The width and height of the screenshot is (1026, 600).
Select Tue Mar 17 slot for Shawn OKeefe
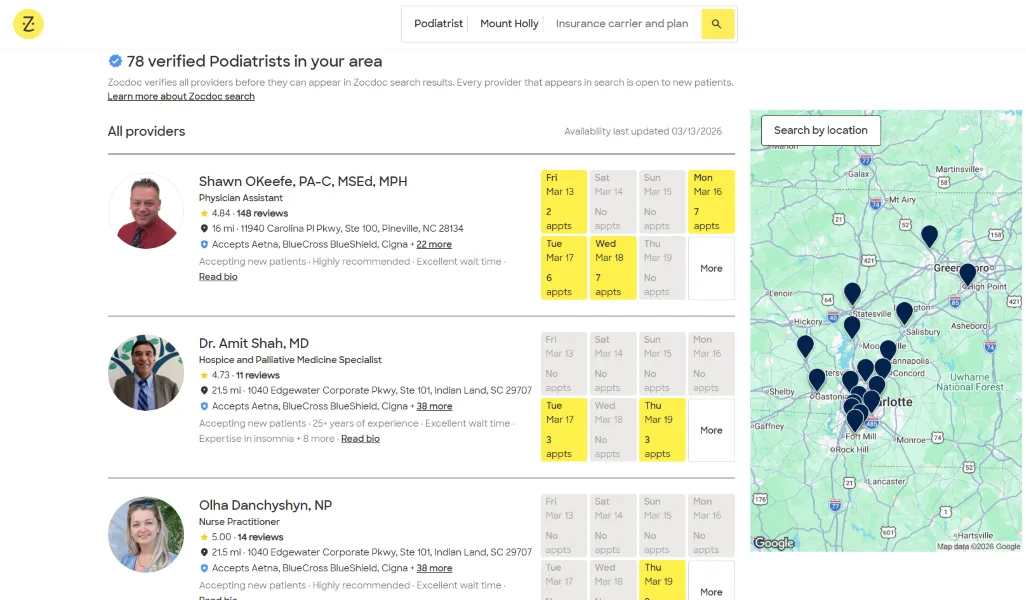[x=563, y=268]
